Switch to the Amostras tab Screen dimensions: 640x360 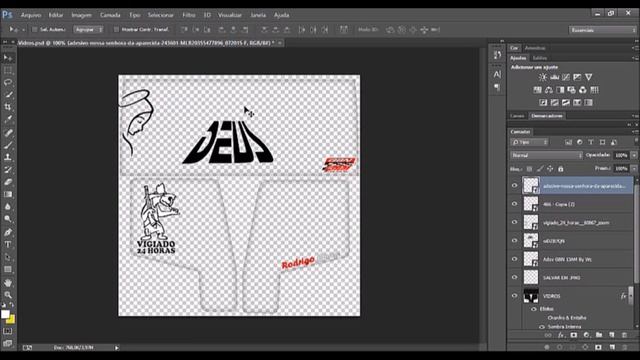[x=535, y=48]
